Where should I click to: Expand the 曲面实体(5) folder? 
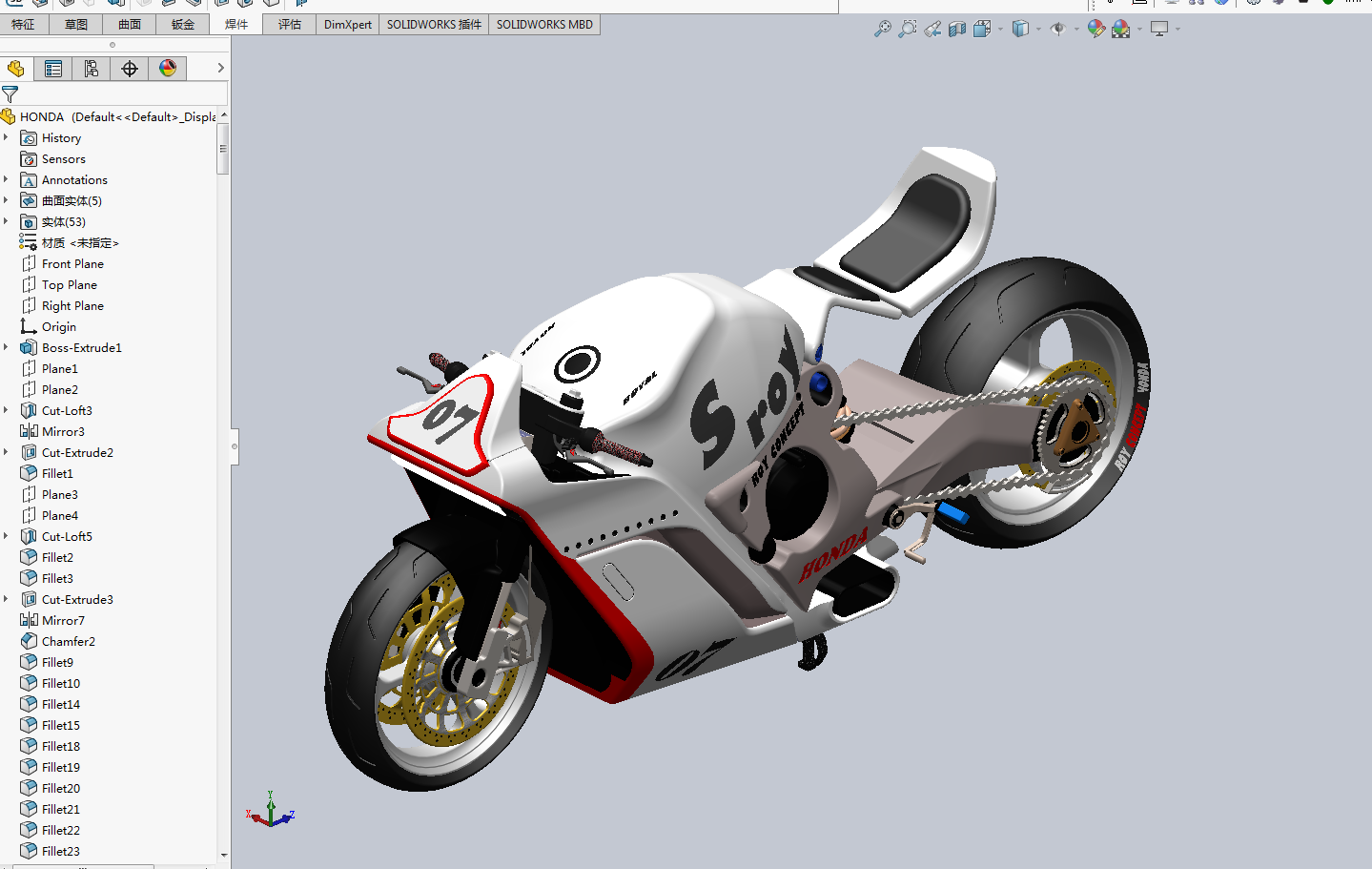[x=6, y=200]
